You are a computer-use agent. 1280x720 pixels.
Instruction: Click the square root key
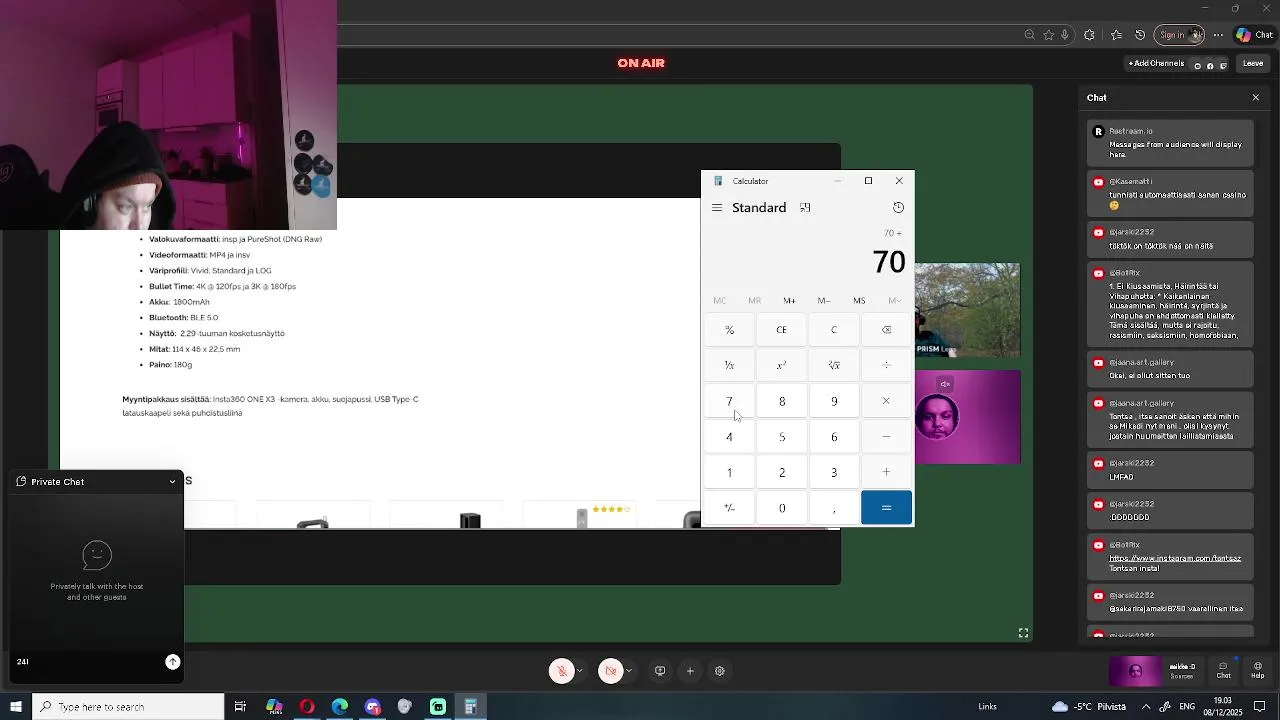[x=834, y=365]
